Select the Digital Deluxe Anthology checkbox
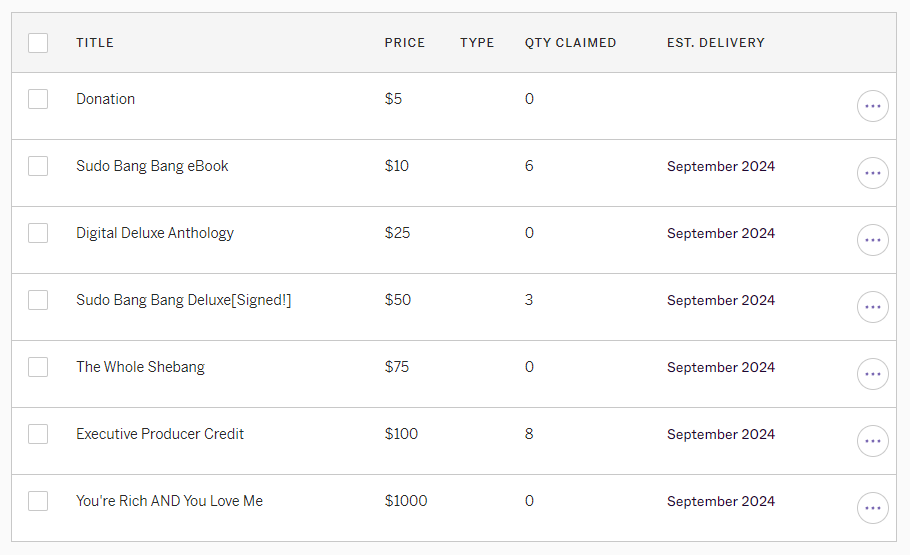This screenshot has width=910, height=555. pyautogui.click(x=38, y=233)
